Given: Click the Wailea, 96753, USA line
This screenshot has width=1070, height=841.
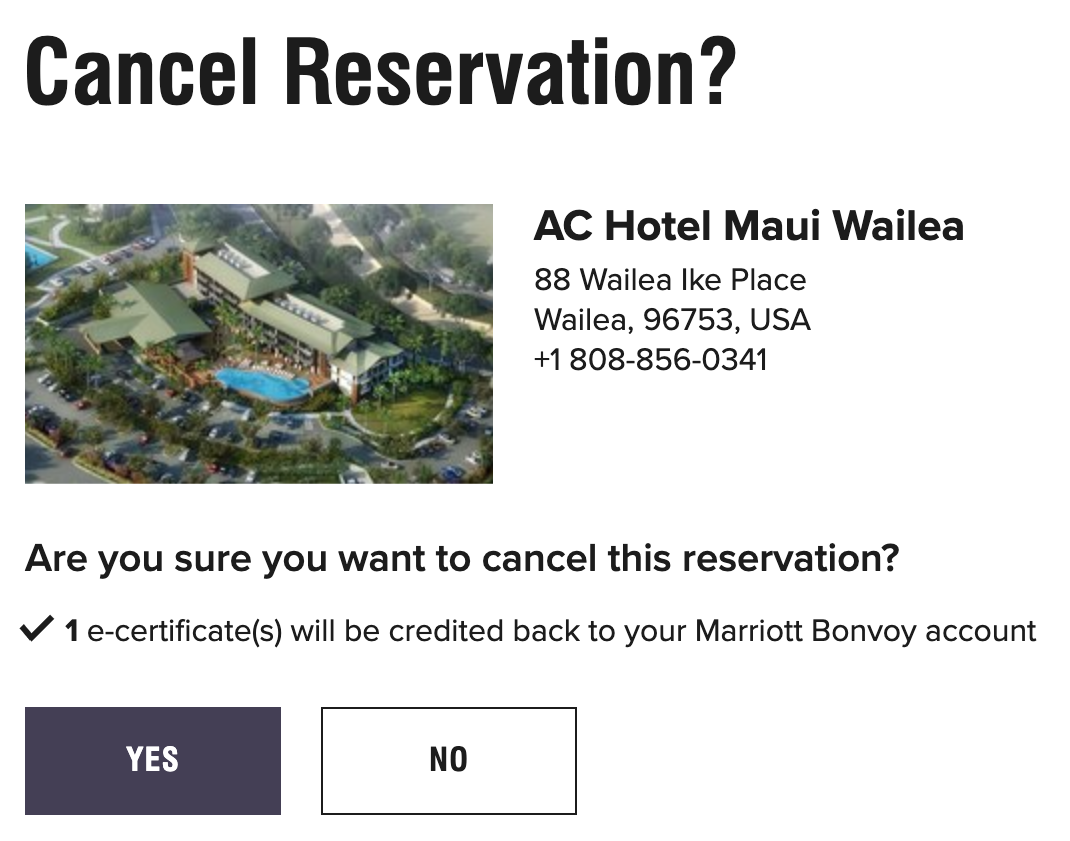Looking at the screenshot, I should [671, 319].
